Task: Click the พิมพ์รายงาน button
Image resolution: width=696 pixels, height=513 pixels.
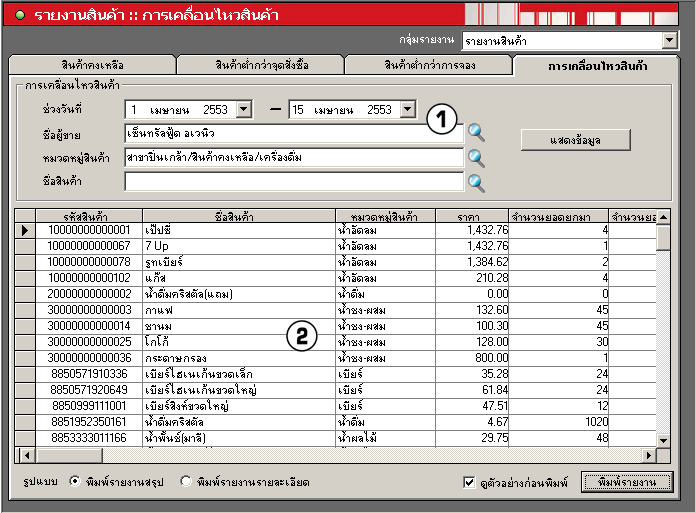Action: pos(627,483)
